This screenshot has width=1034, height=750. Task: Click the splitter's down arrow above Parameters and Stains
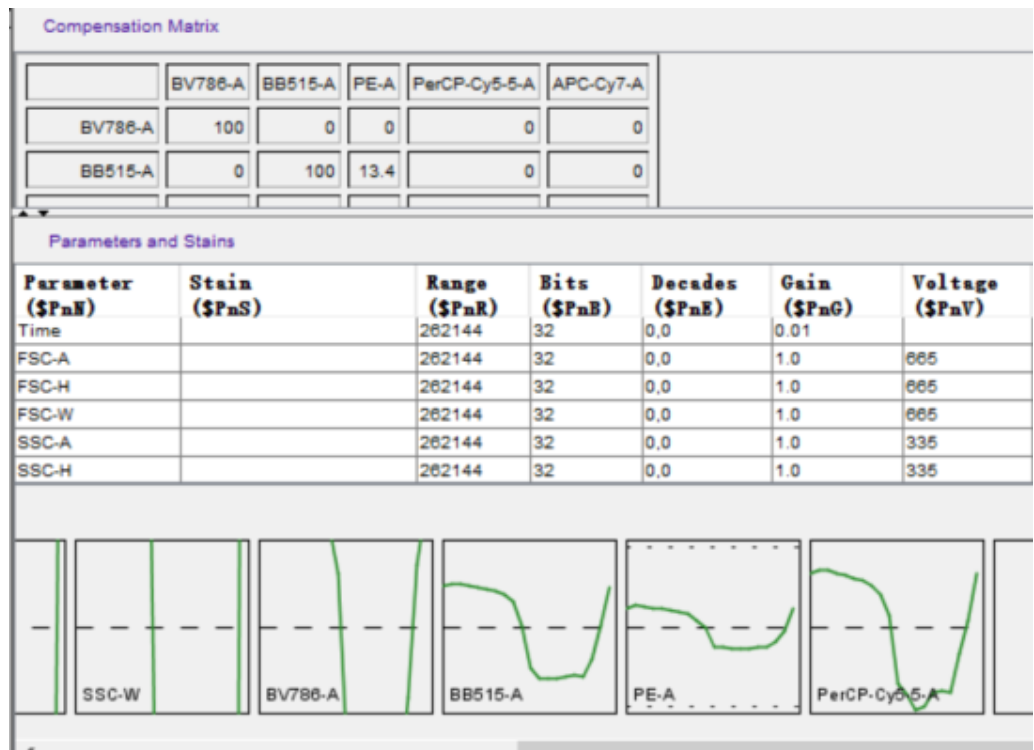pyautogui.click(x=44, y=213)
